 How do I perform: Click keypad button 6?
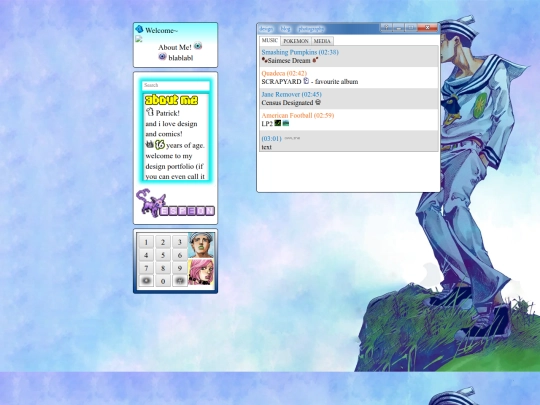[x=179, y=255]
